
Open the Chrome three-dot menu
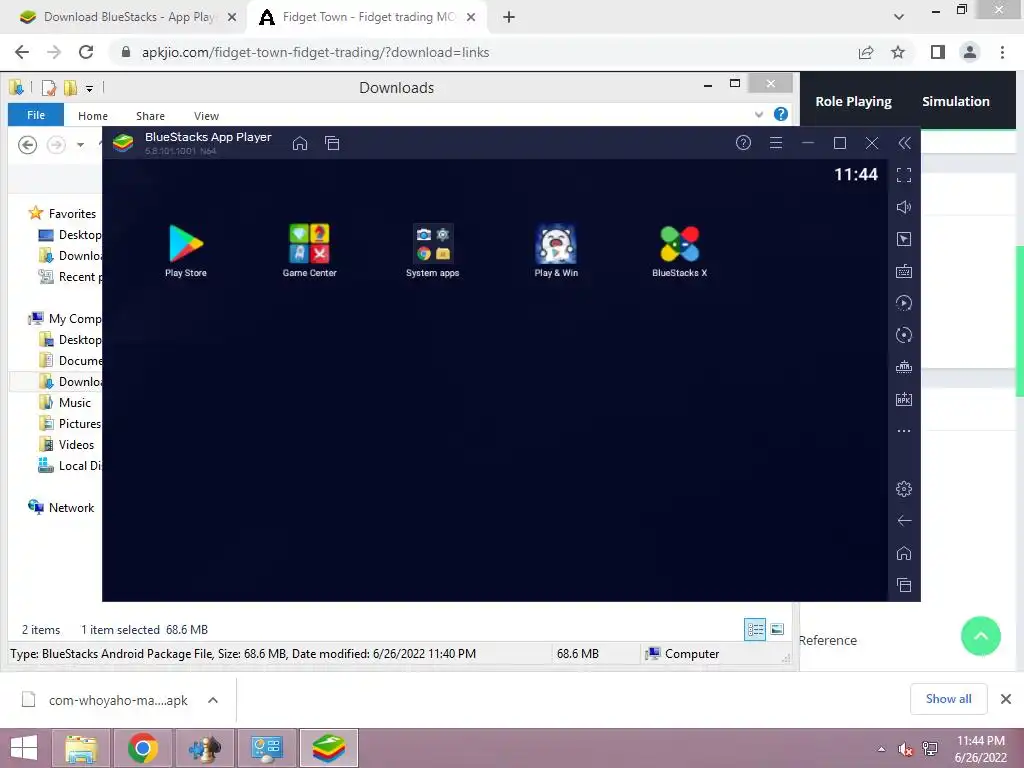[1002, 52]
